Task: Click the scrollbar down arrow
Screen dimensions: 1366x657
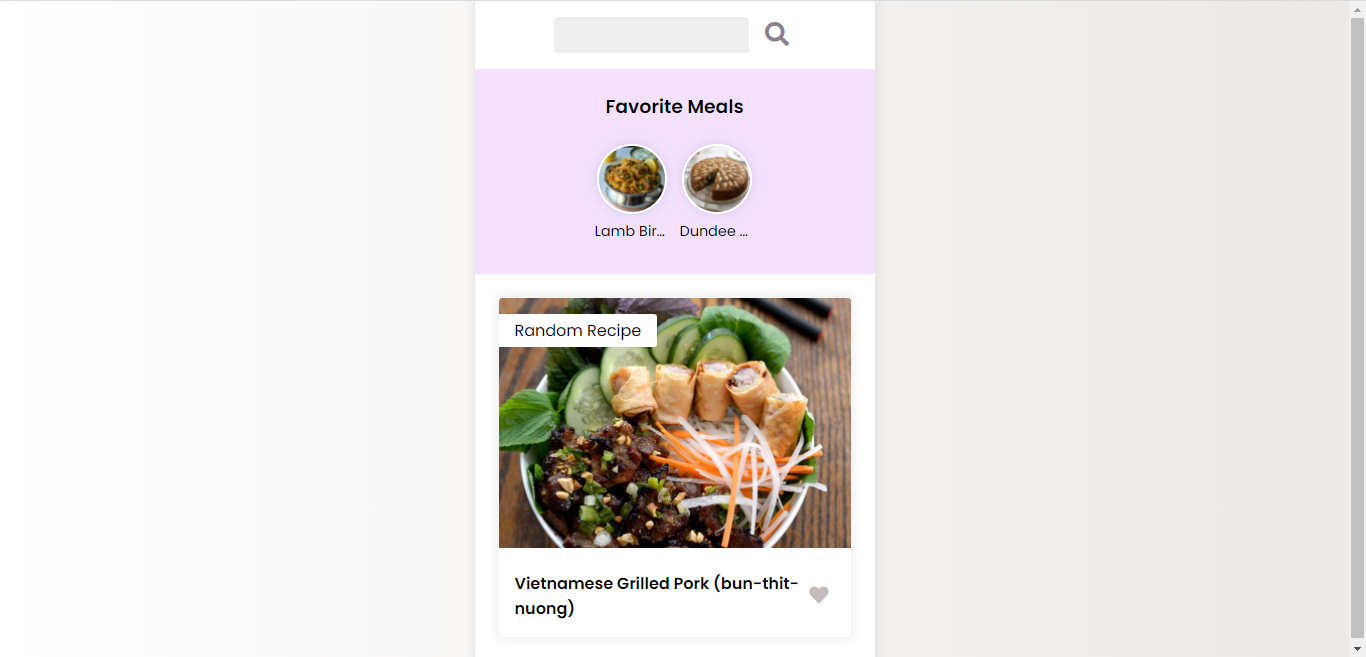Action: point(1359,649)
